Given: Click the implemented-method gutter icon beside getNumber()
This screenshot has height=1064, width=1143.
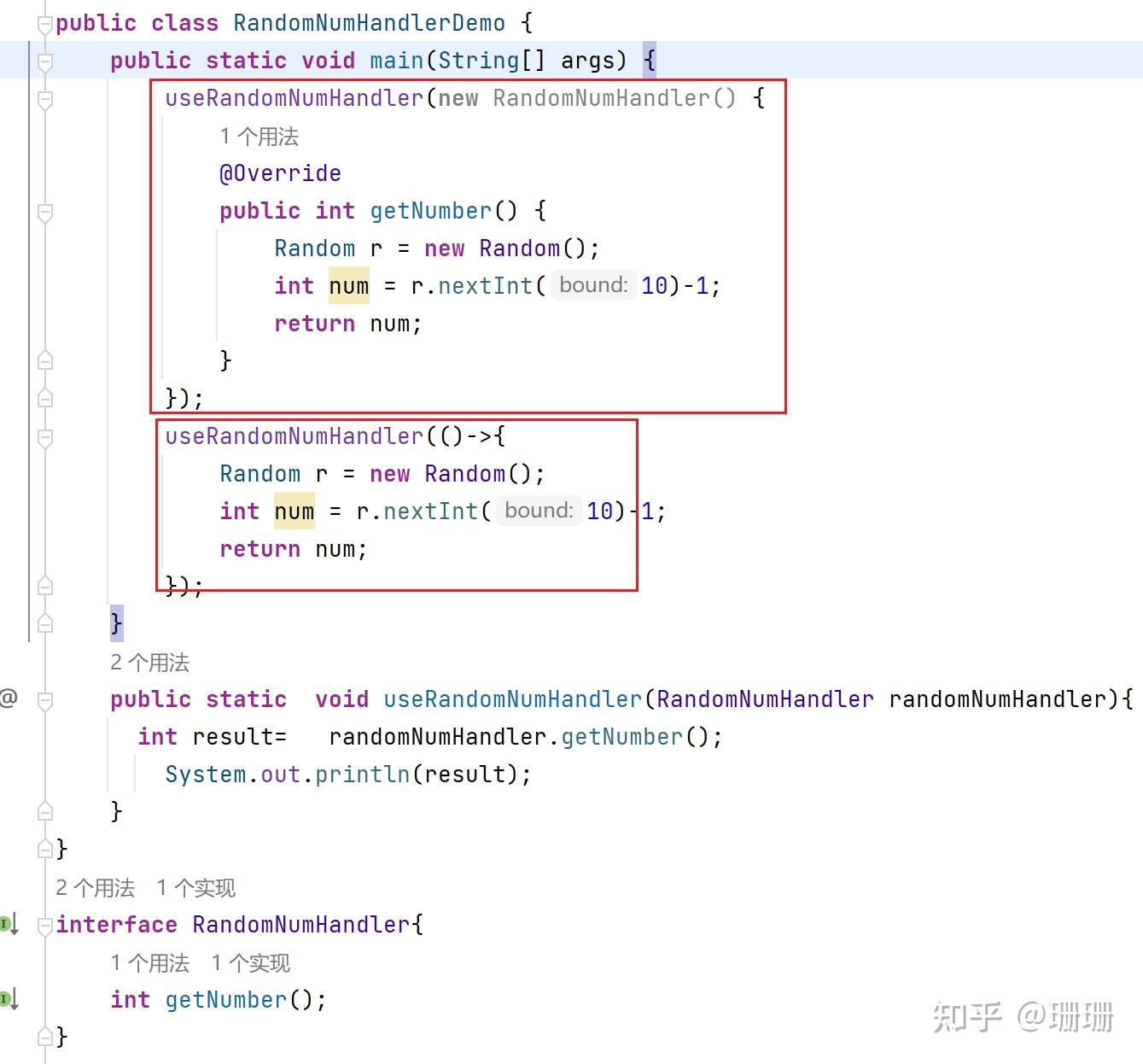Looking at the screenshot, I should tap(9, 999).
